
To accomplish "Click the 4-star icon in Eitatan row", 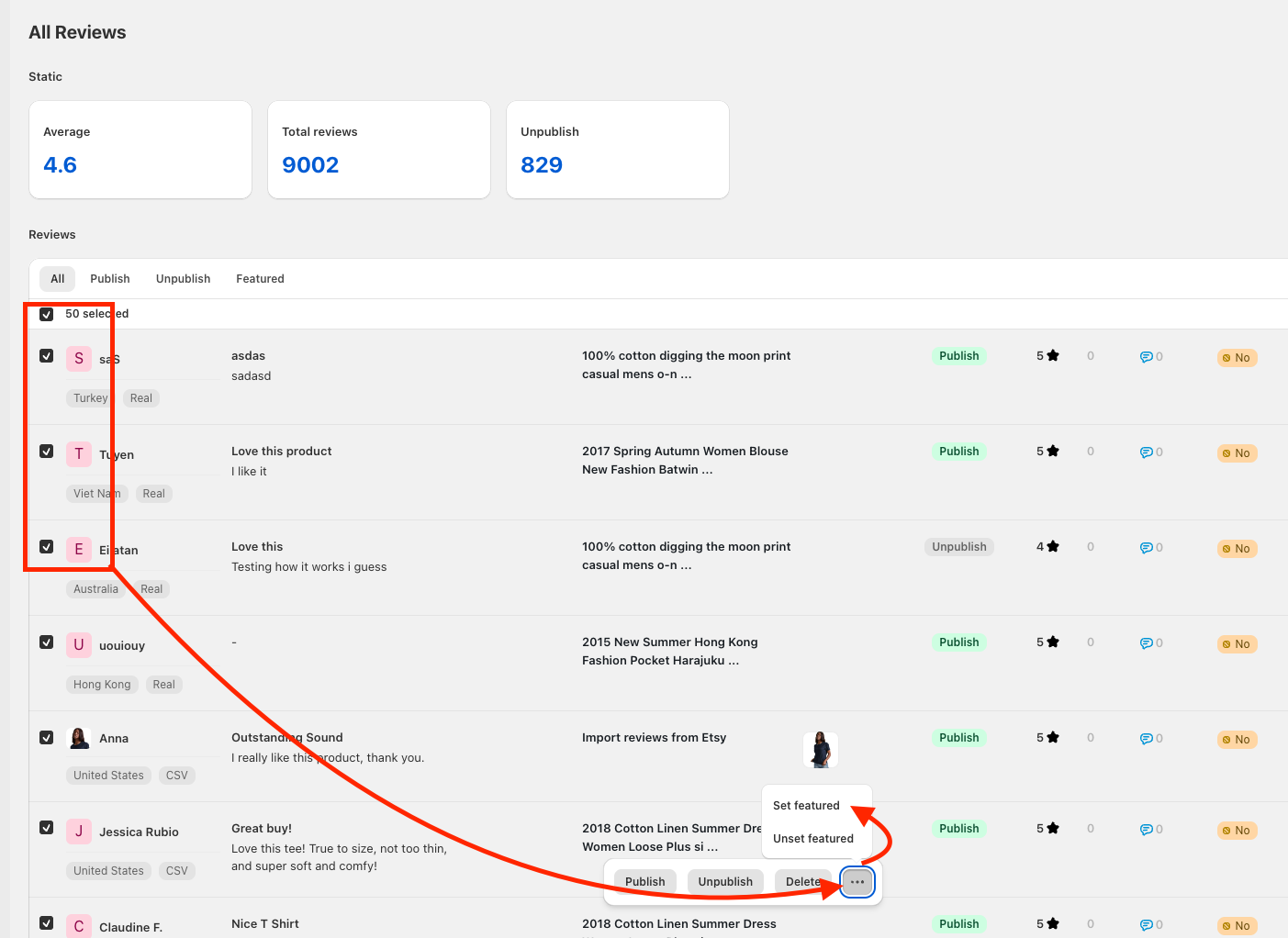I will click(1053, 546).
